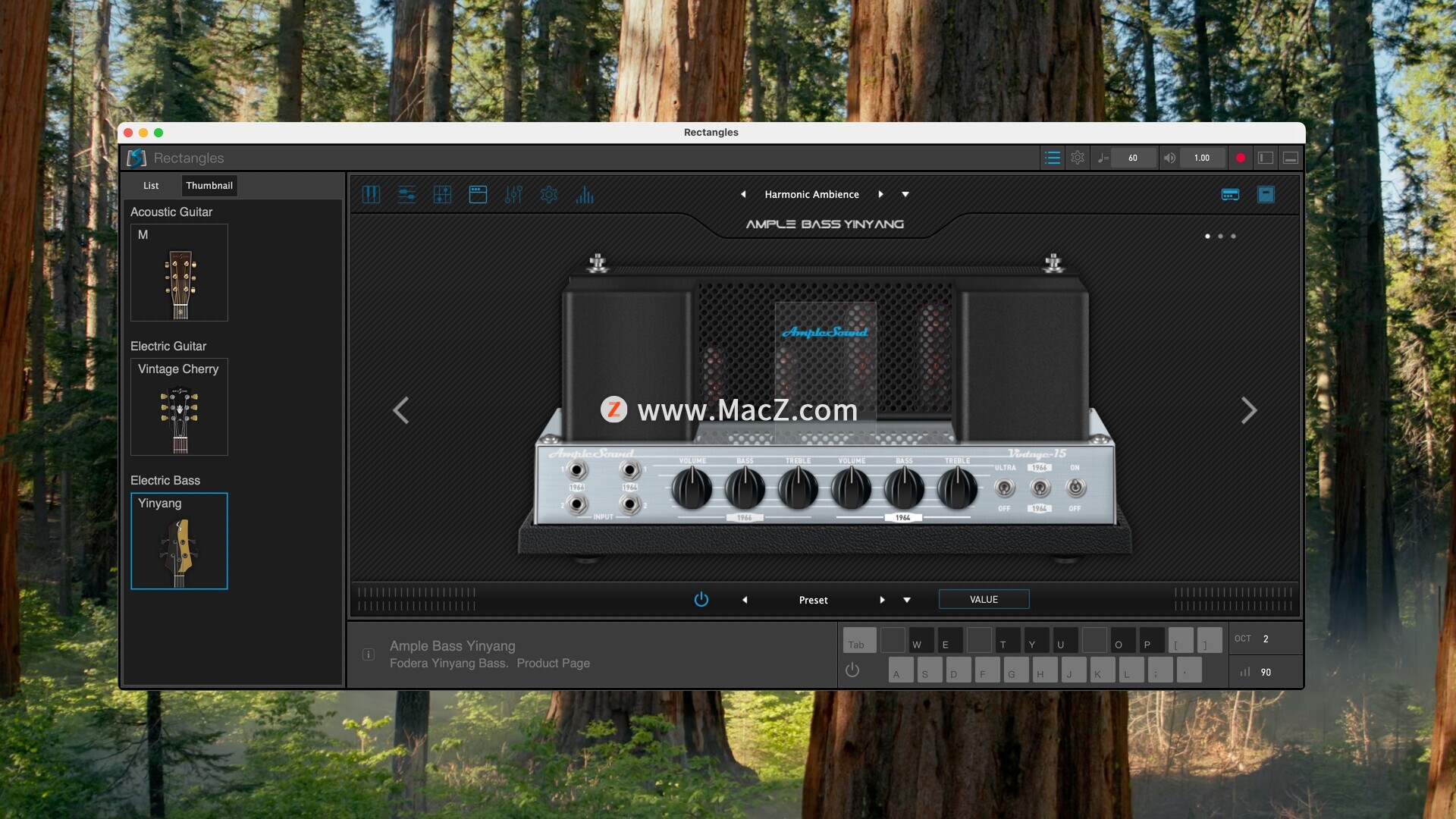Select the Vintage Cherry electric guitar thumbnail
The height and width of the screenshot is (819, 1456).
(x=179, y=406)
